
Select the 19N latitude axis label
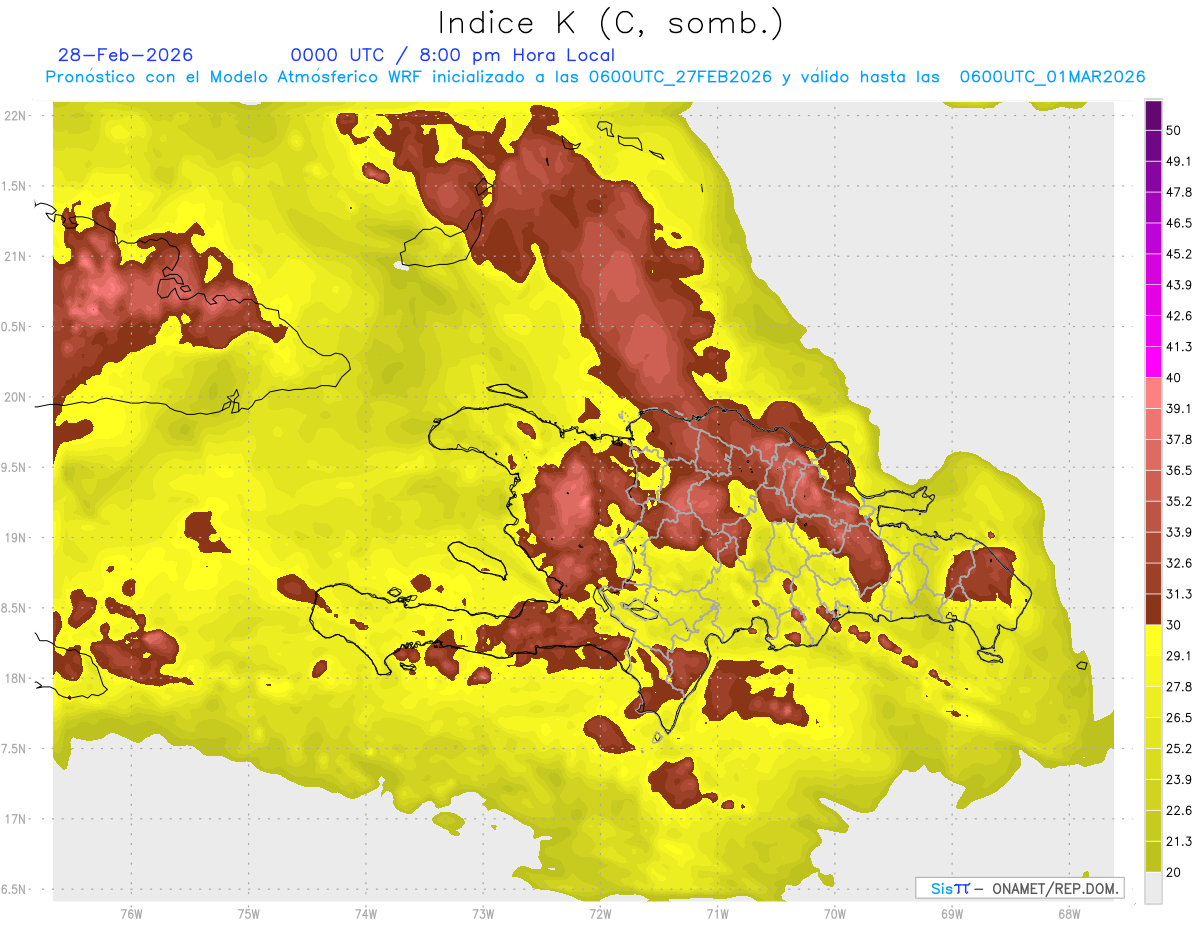(x=15, y=538)
